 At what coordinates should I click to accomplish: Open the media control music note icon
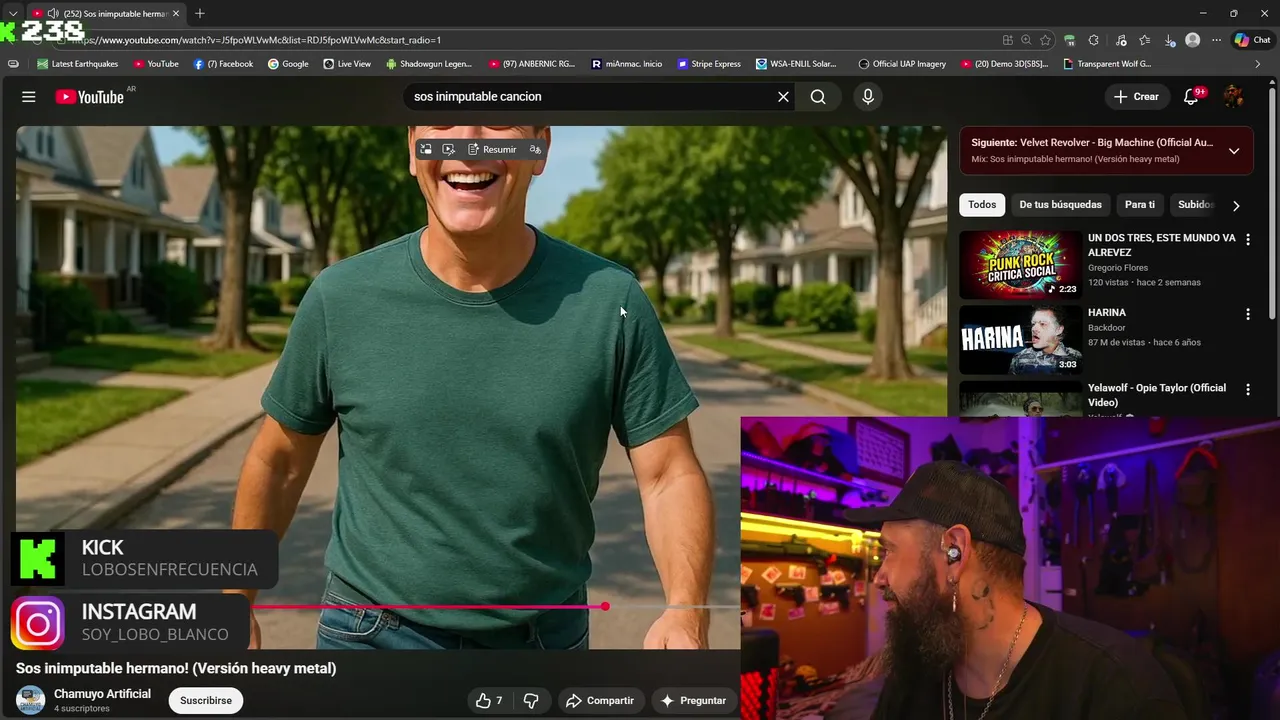point(1120,40)
